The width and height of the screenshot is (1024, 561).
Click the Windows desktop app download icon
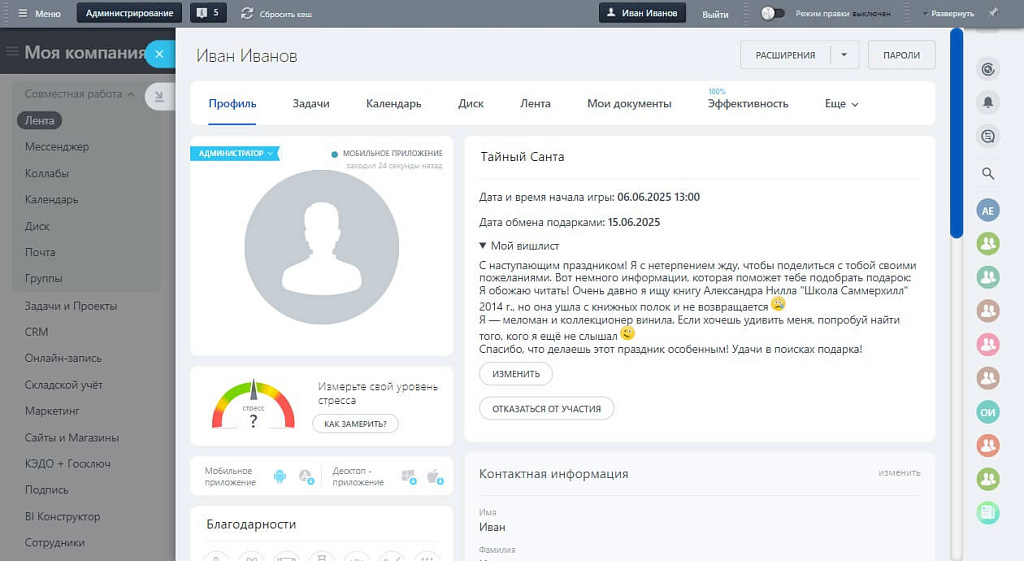(408, 476)
